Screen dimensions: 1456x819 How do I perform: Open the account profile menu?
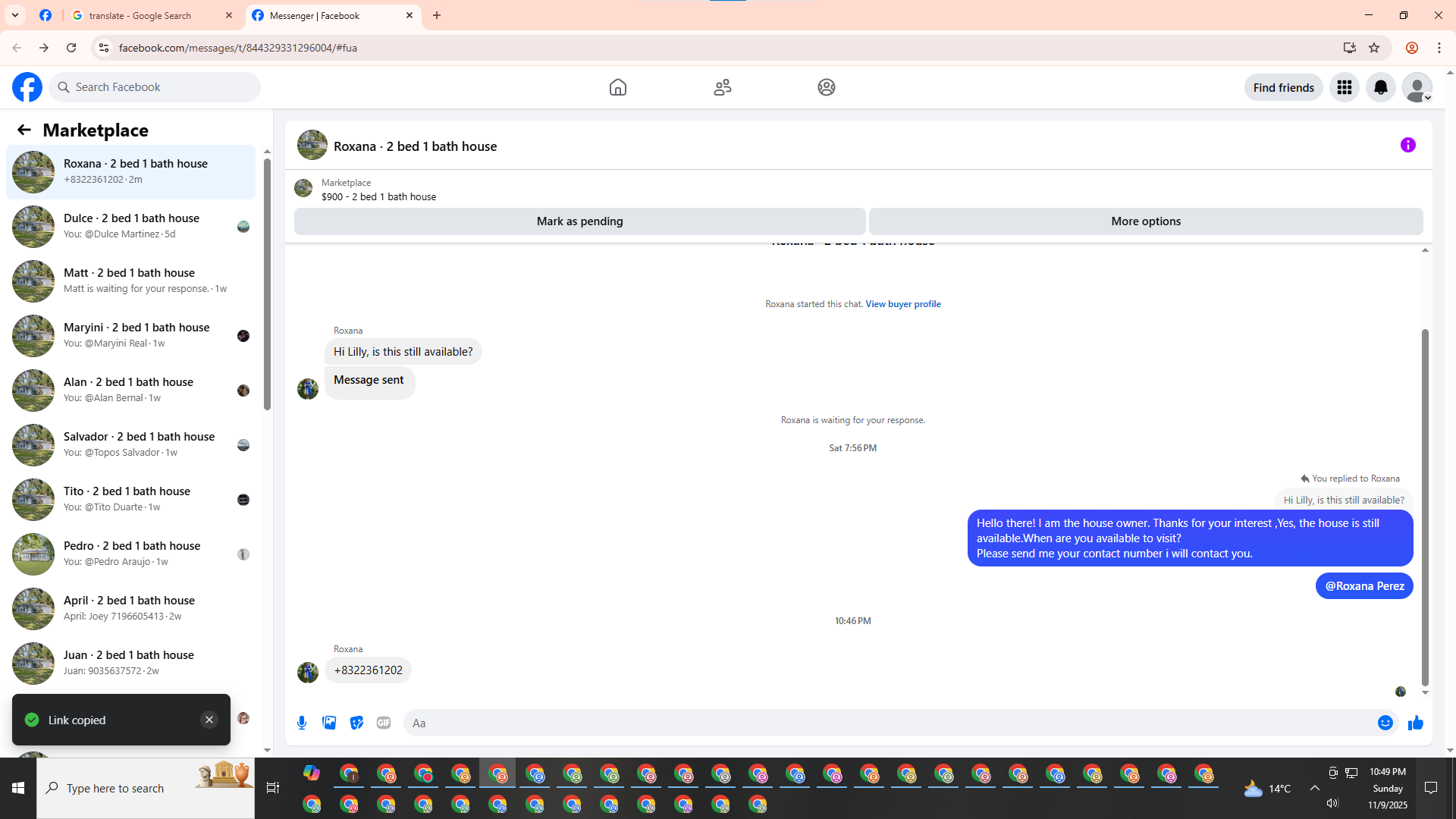pos(1417,87)
